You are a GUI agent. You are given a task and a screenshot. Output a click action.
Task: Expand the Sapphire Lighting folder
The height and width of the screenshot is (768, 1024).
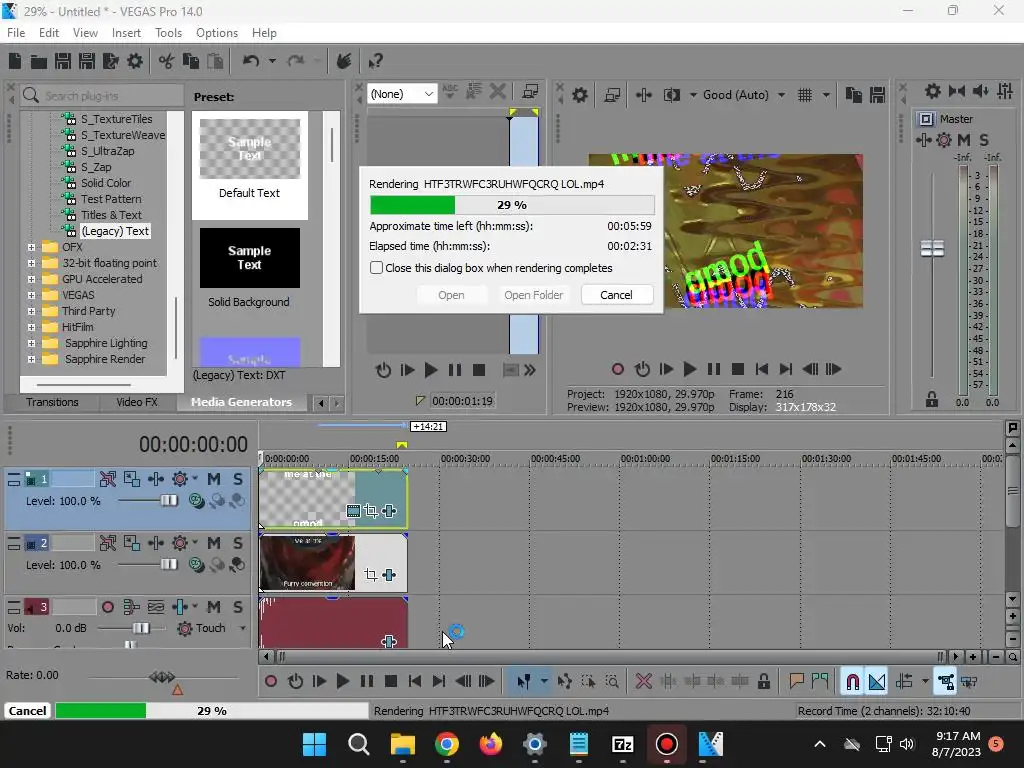coord(31,343)
